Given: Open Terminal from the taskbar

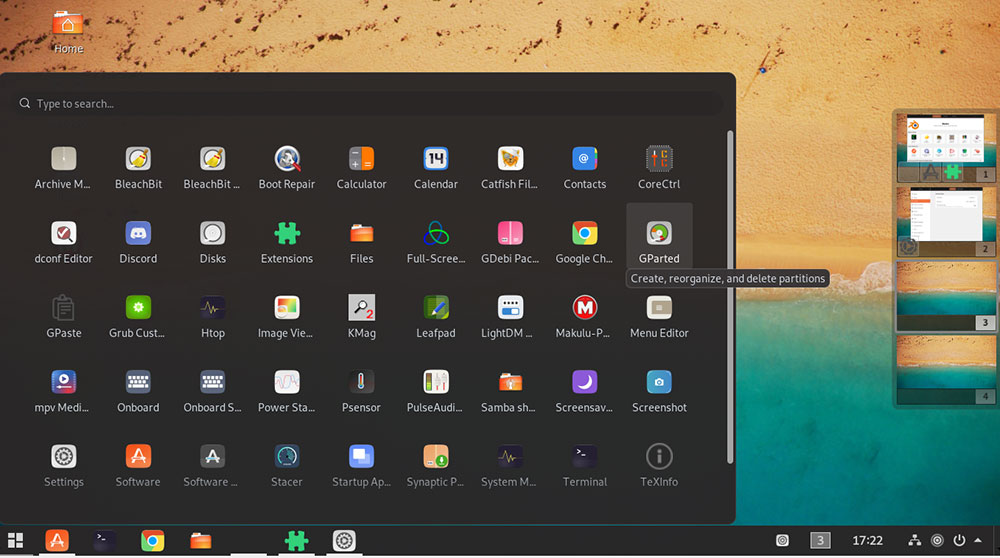Looking at the screenshot, I should tap(105, 541).
